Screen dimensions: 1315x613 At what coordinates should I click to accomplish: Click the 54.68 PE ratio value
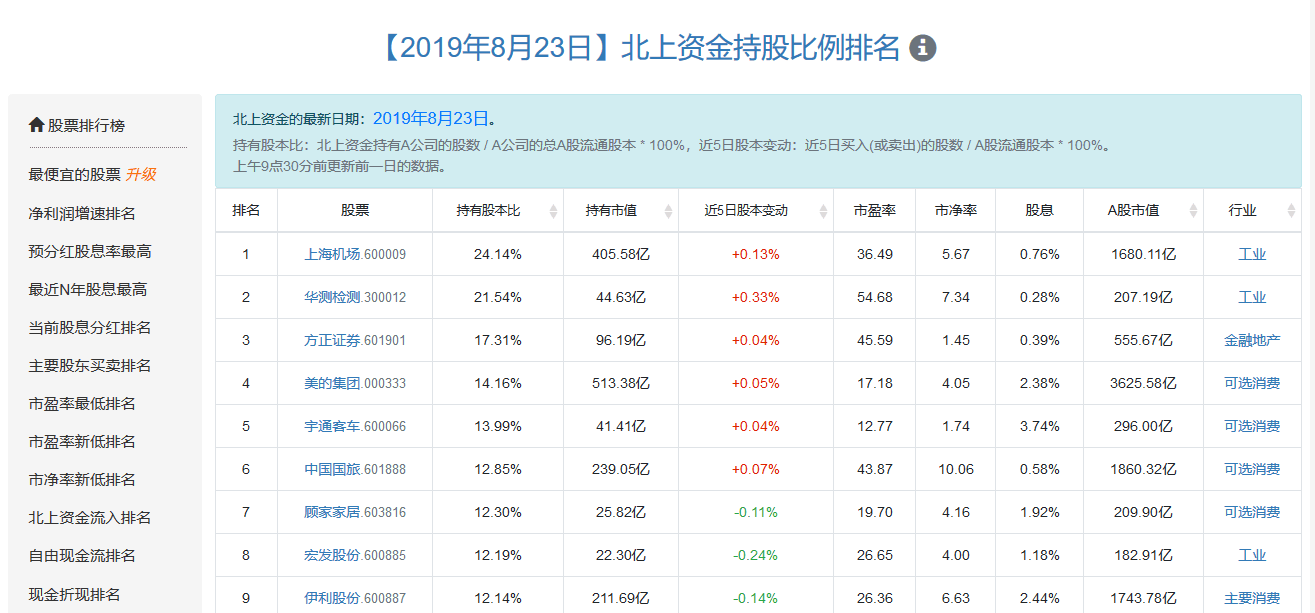coord(875,297)
